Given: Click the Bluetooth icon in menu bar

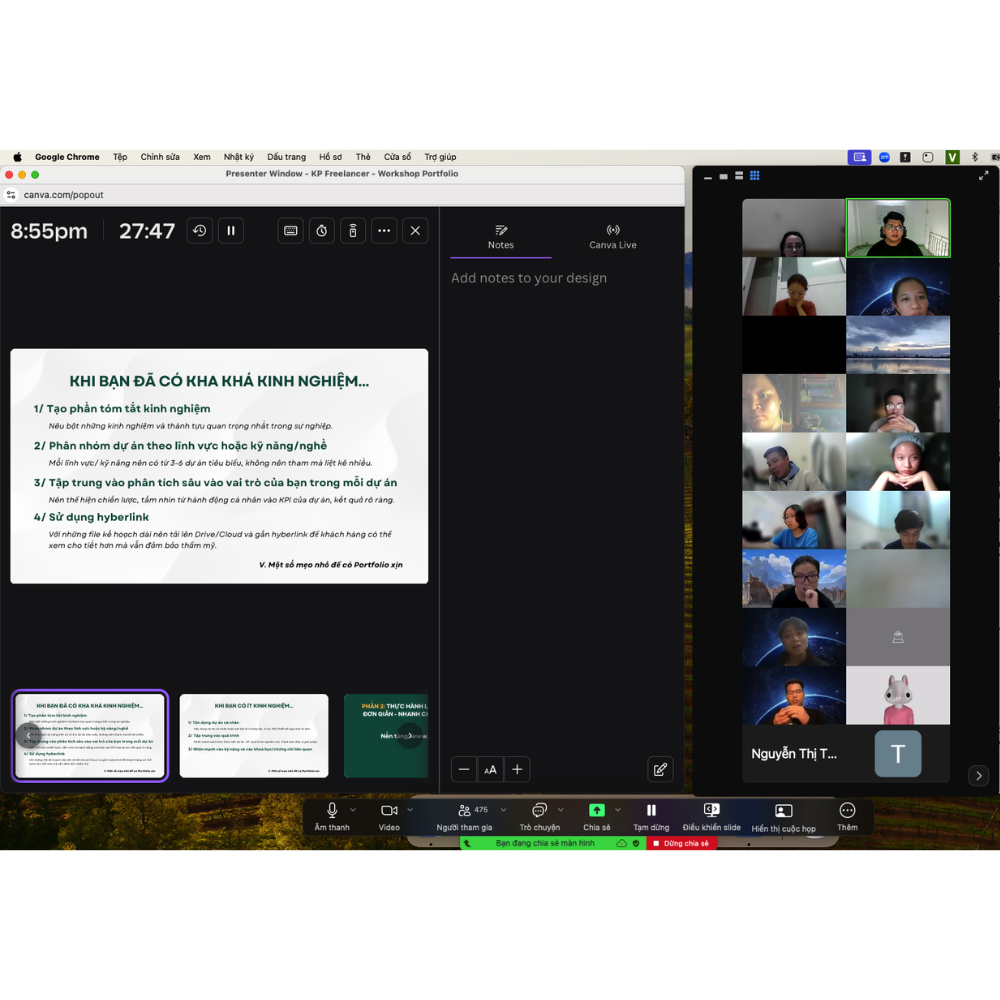Looking at the screenshot, I should (x=974, y=157).
